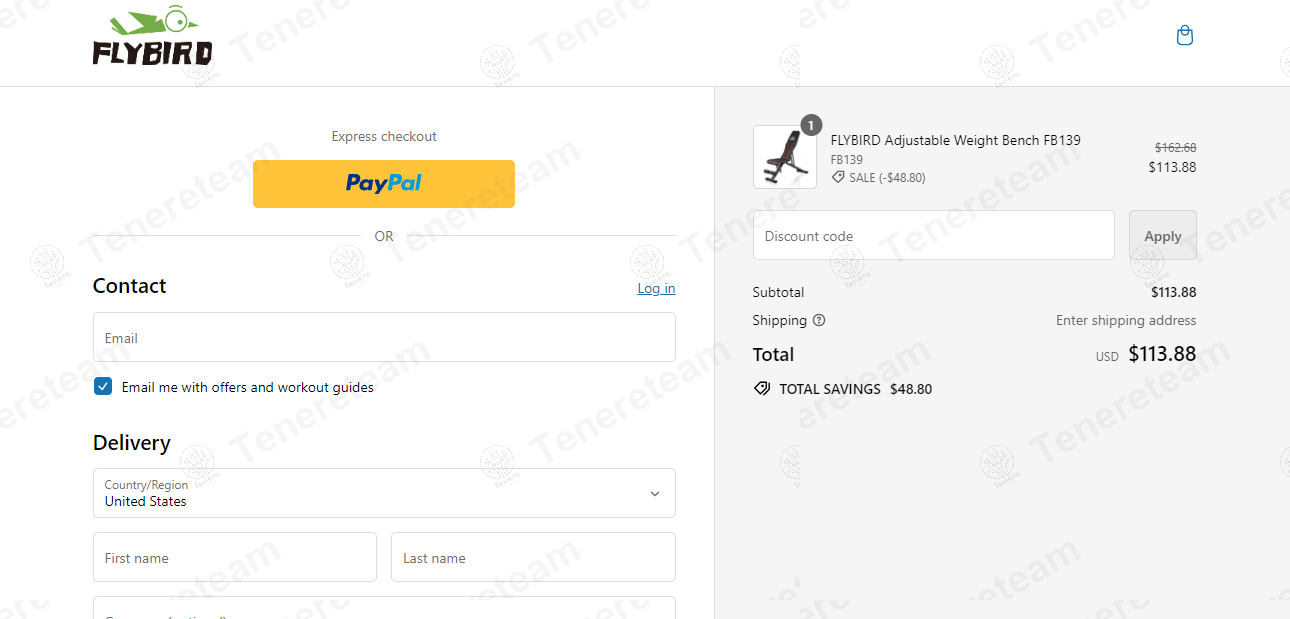The height and width of the screenshot is (619, 1290).
Task: Click the Discount code field
Action: tap(933, 236)
